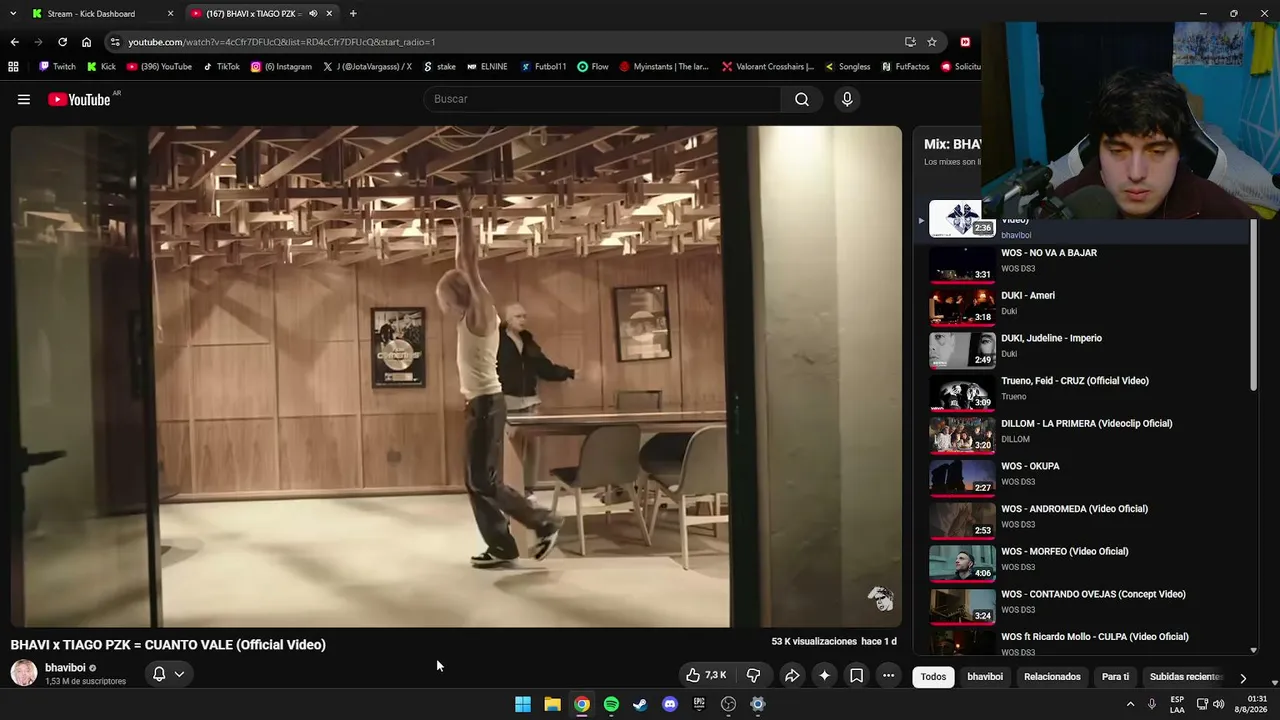Open more actions three-dot menu

coord(888,675)
